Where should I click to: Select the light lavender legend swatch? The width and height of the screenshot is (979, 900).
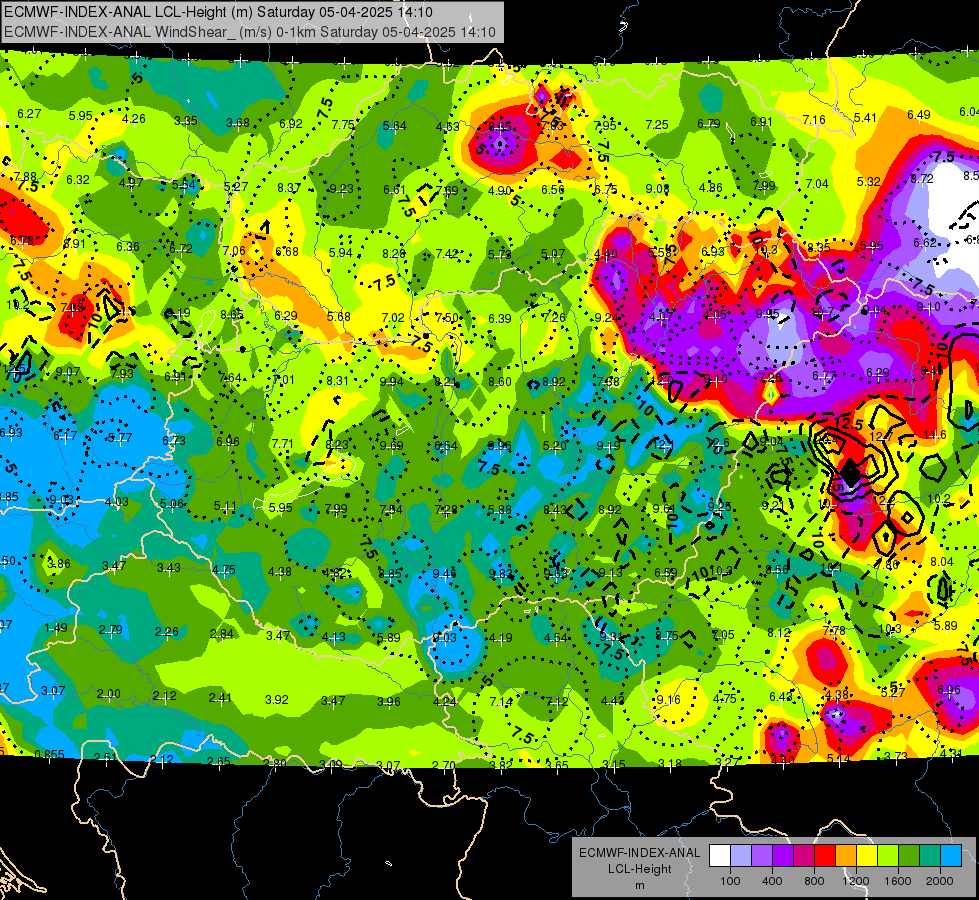click(741, 855)
